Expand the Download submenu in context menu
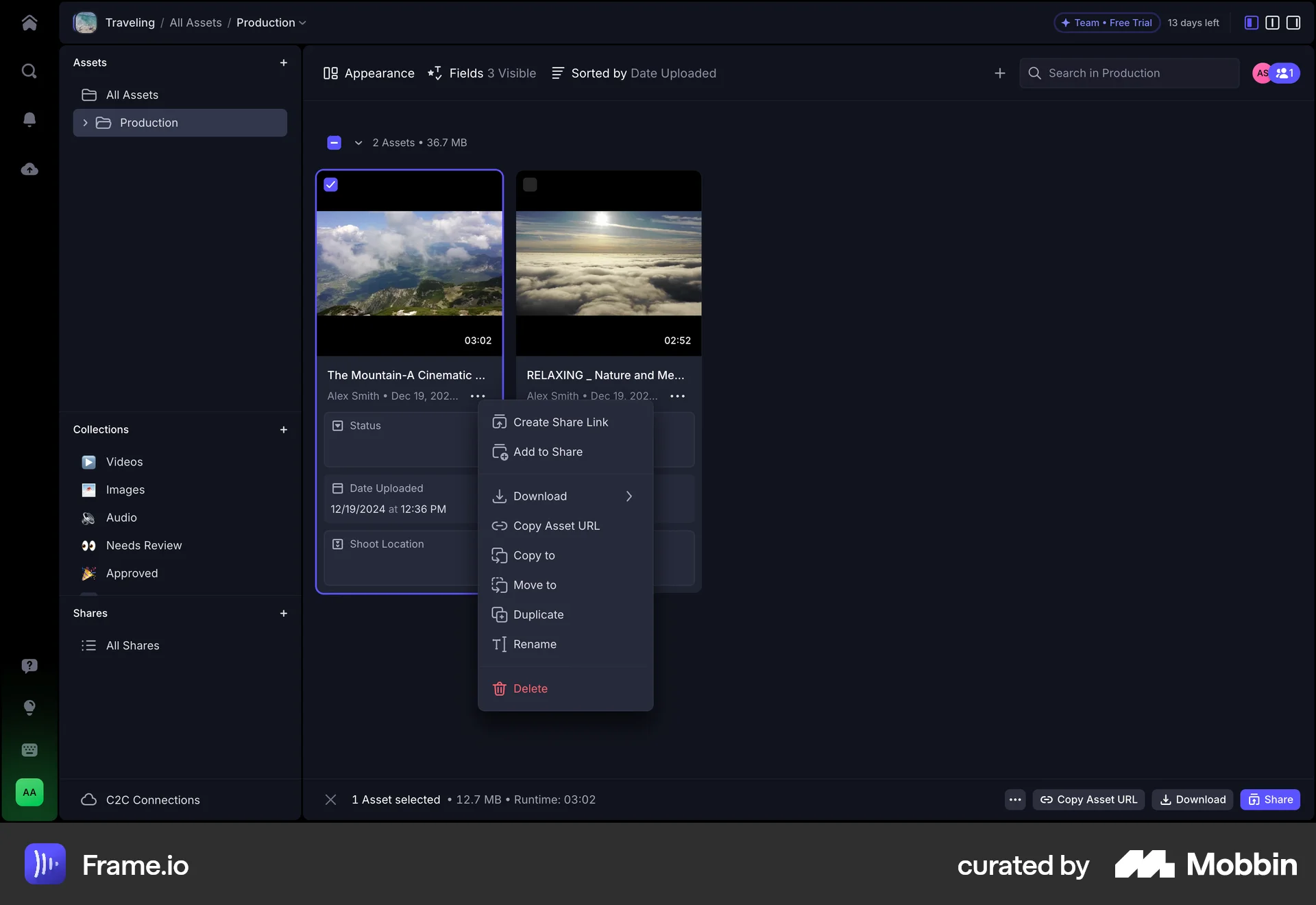The image size is (1316, 905). tap(629, 496)
